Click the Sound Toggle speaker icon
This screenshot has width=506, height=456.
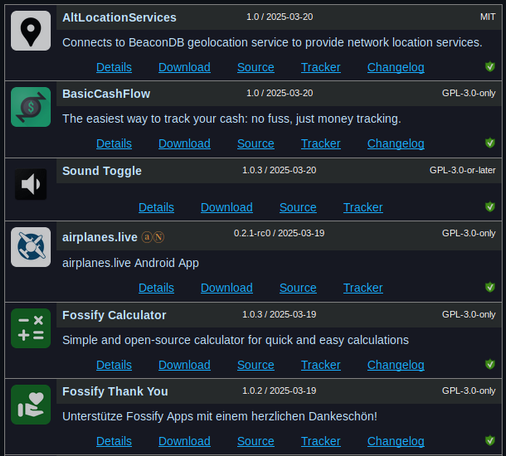31,184
